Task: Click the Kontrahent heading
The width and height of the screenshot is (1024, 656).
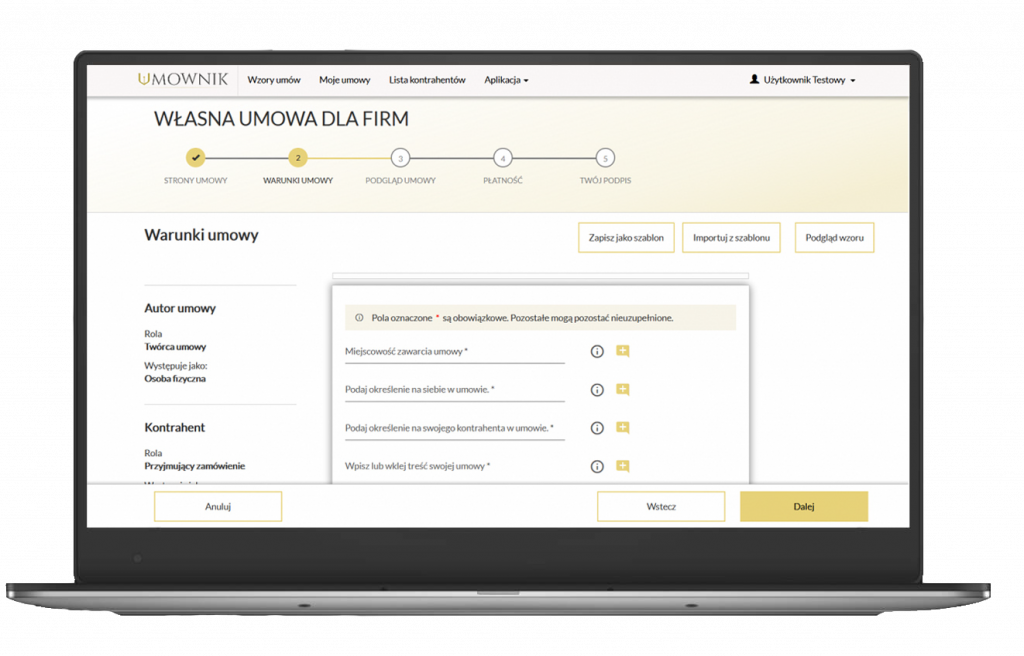Action: (174, 427)
